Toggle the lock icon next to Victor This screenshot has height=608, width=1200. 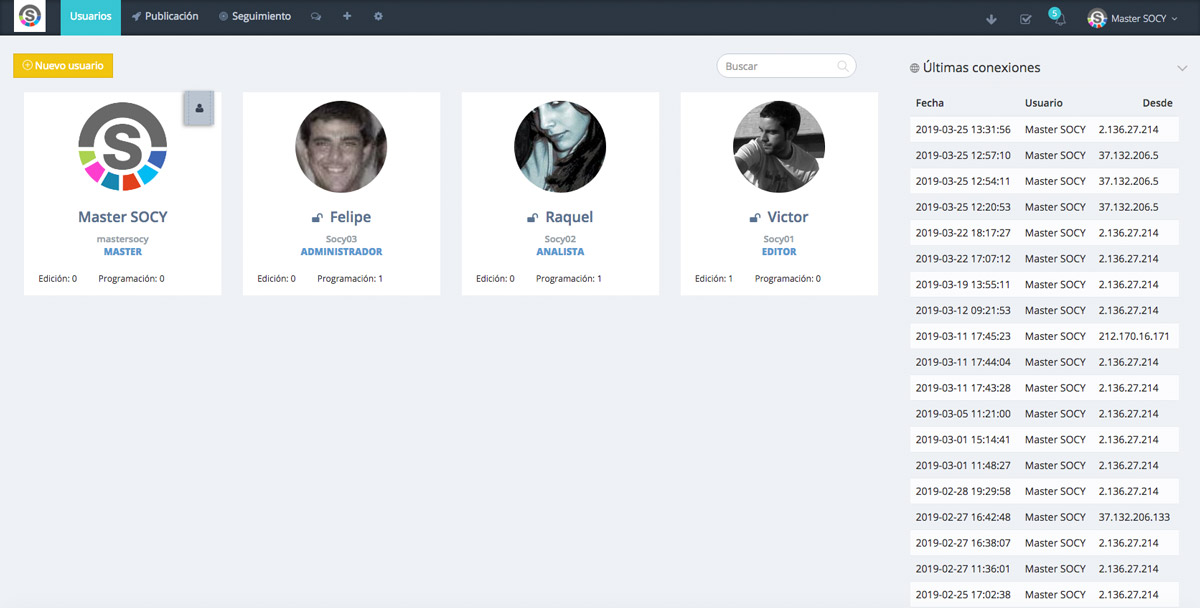(x=755, y=218)
